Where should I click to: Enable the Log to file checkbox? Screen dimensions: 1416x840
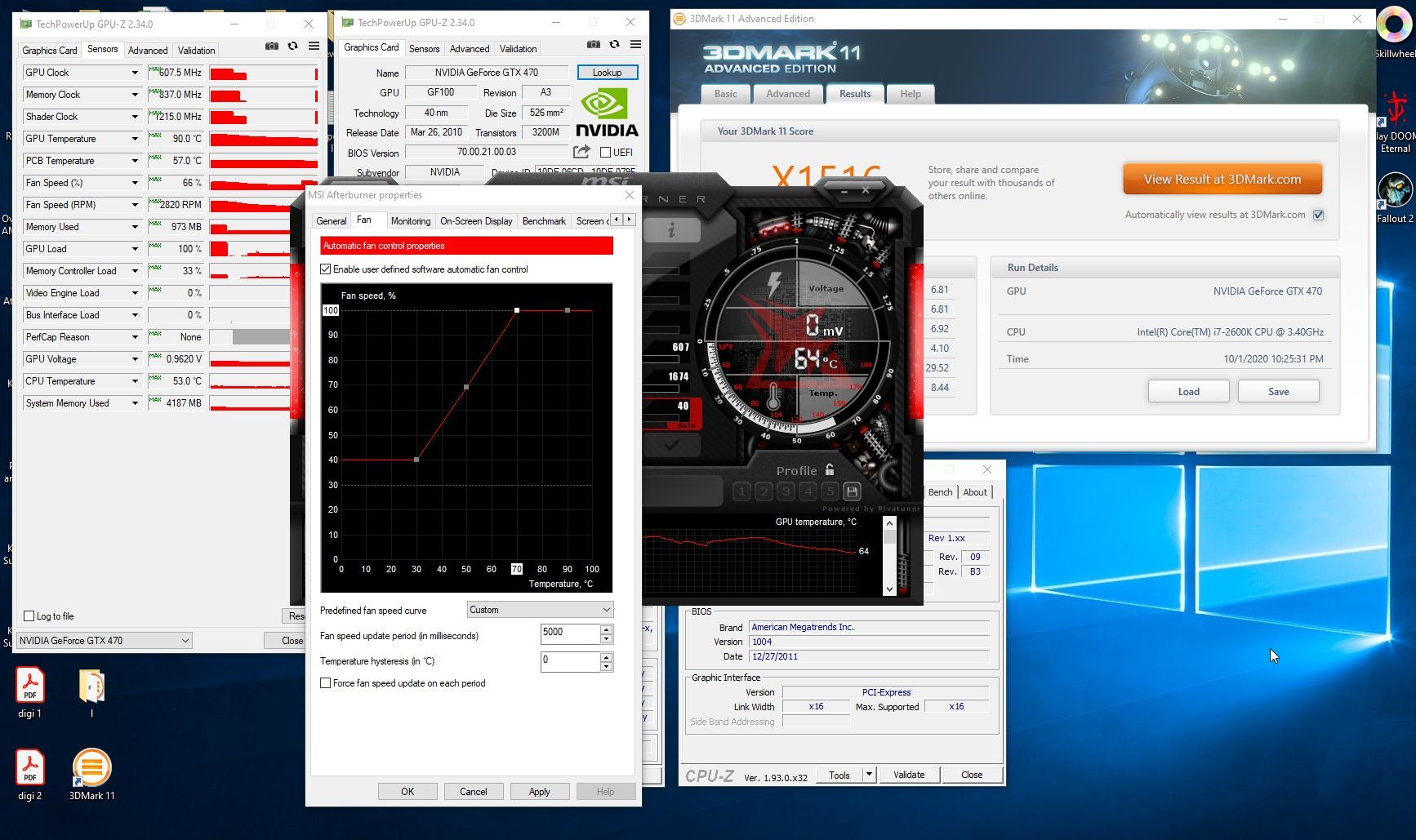[29, 616]
